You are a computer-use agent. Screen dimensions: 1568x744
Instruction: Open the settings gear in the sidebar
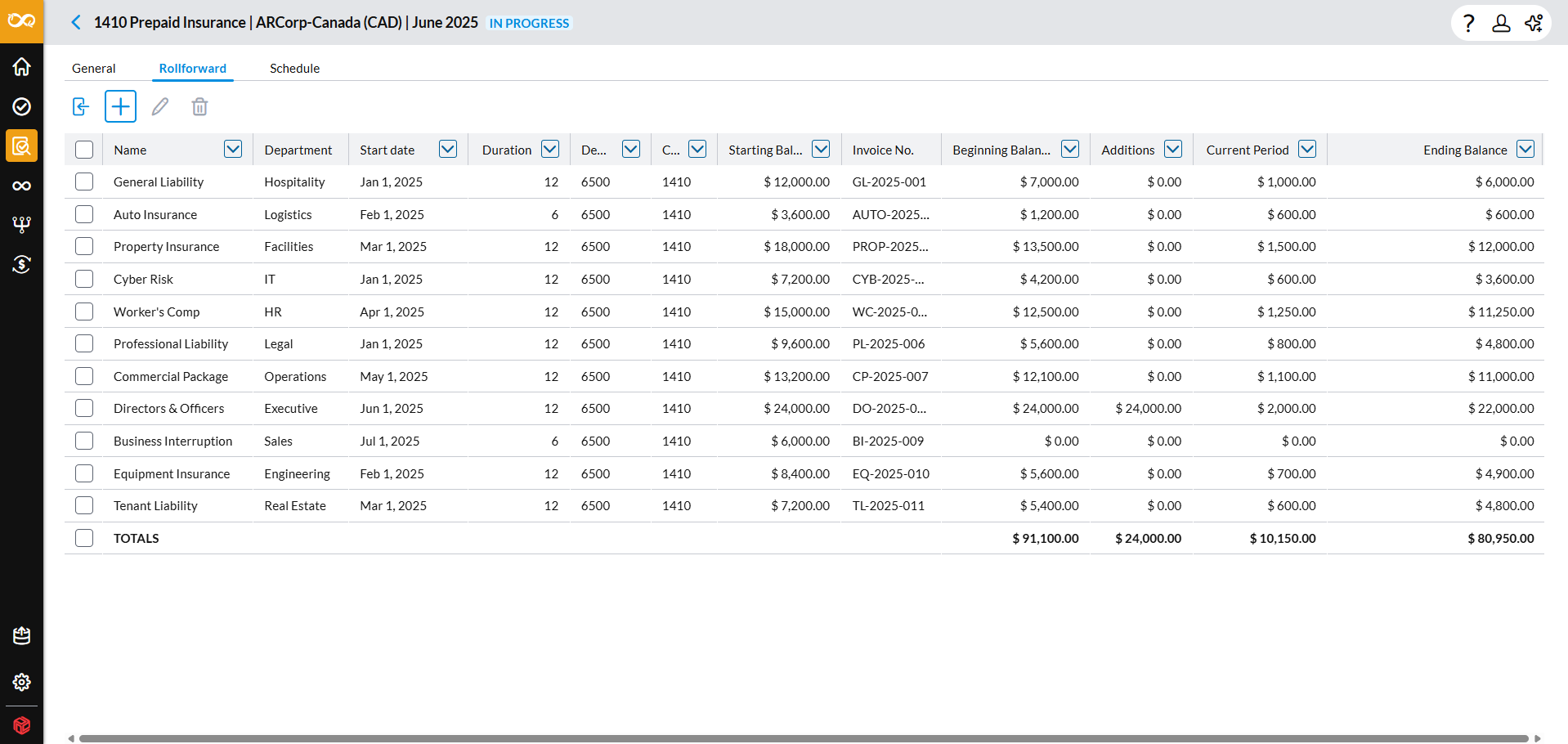pyautogui.click(x=22, y=682)
